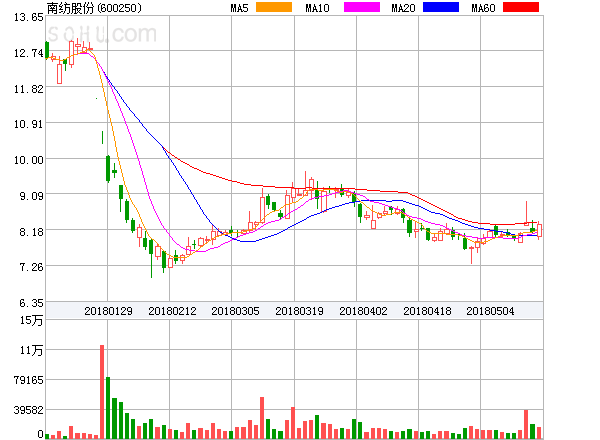Click the last candlestick on the right
This screenshot has width=600, height=440.
coord(539,230)
